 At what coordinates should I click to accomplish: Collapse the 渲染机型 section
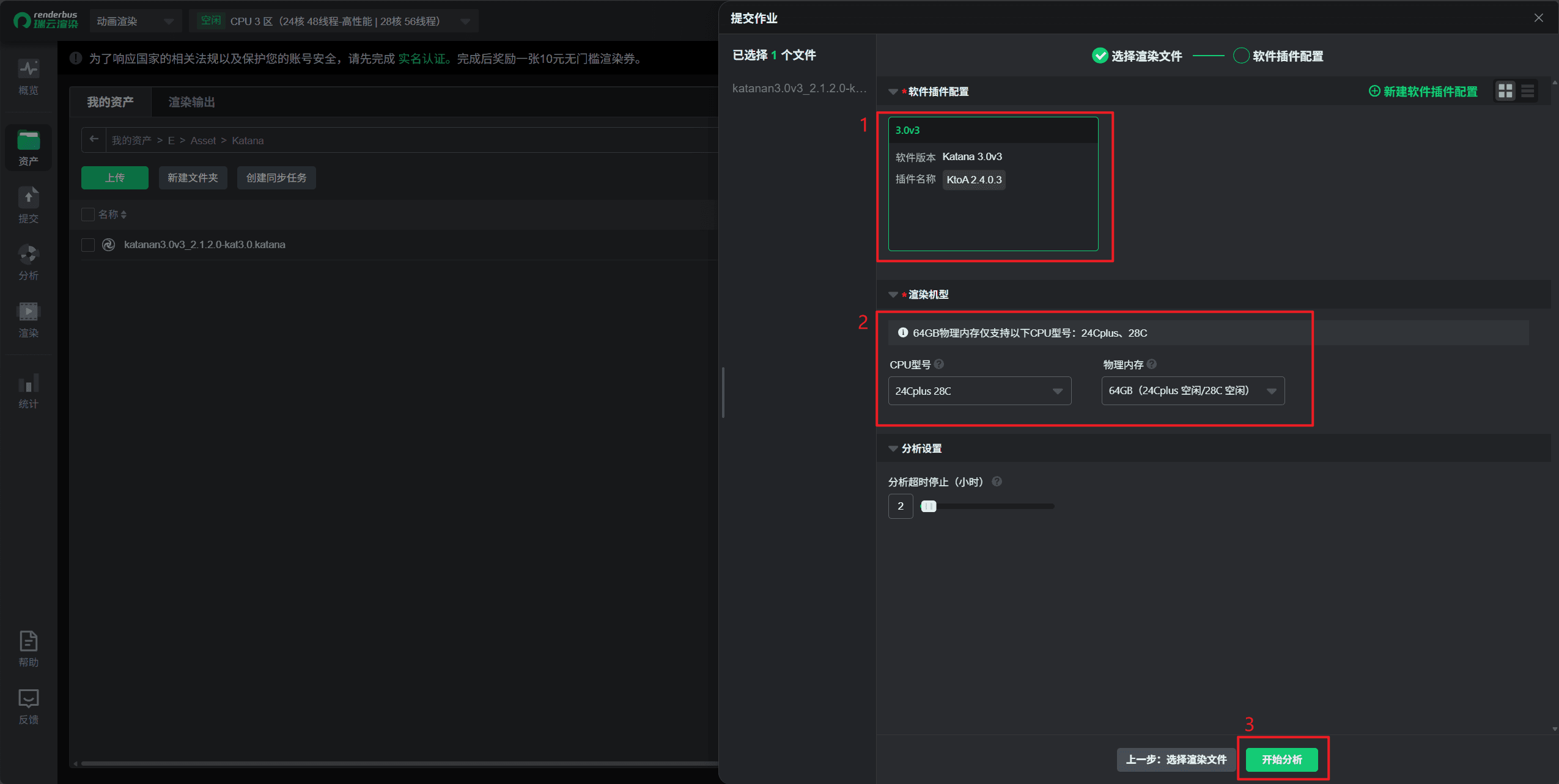[893, 295]
